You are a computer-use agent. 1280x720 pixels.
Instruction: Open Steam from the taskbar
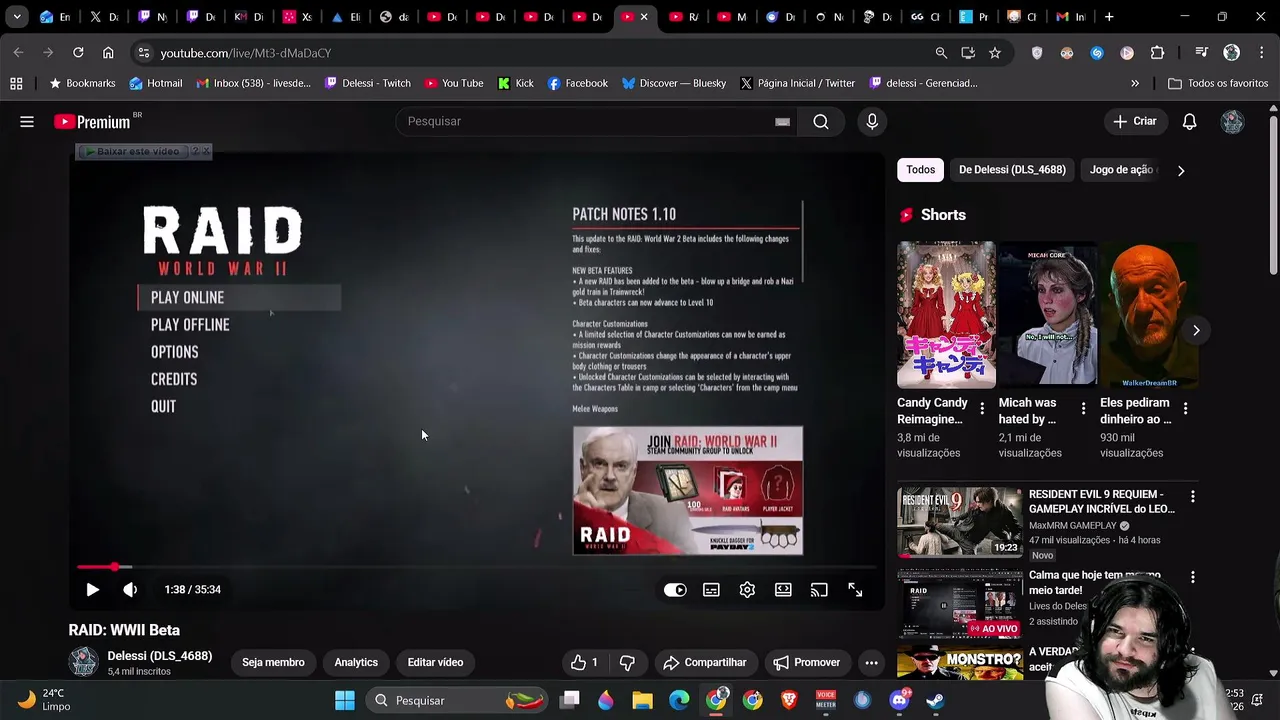click(x=935, y=700)
